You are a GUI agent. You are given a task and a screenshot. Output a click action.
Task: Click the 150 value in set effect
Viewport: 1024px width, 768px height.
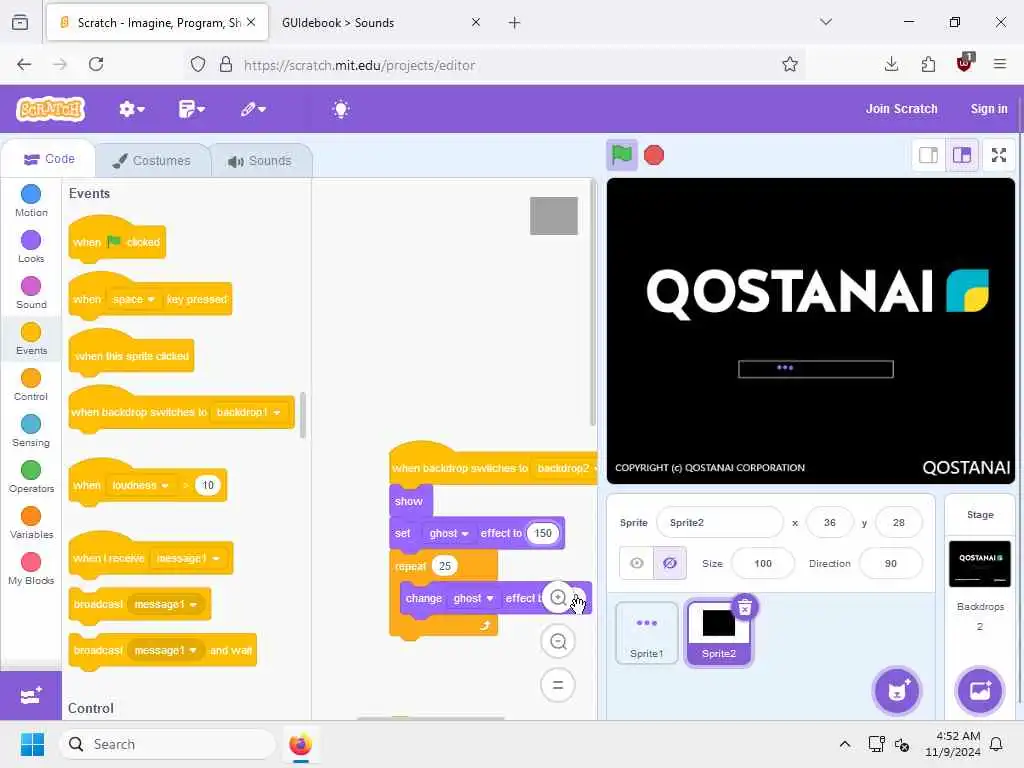(543, 533)
